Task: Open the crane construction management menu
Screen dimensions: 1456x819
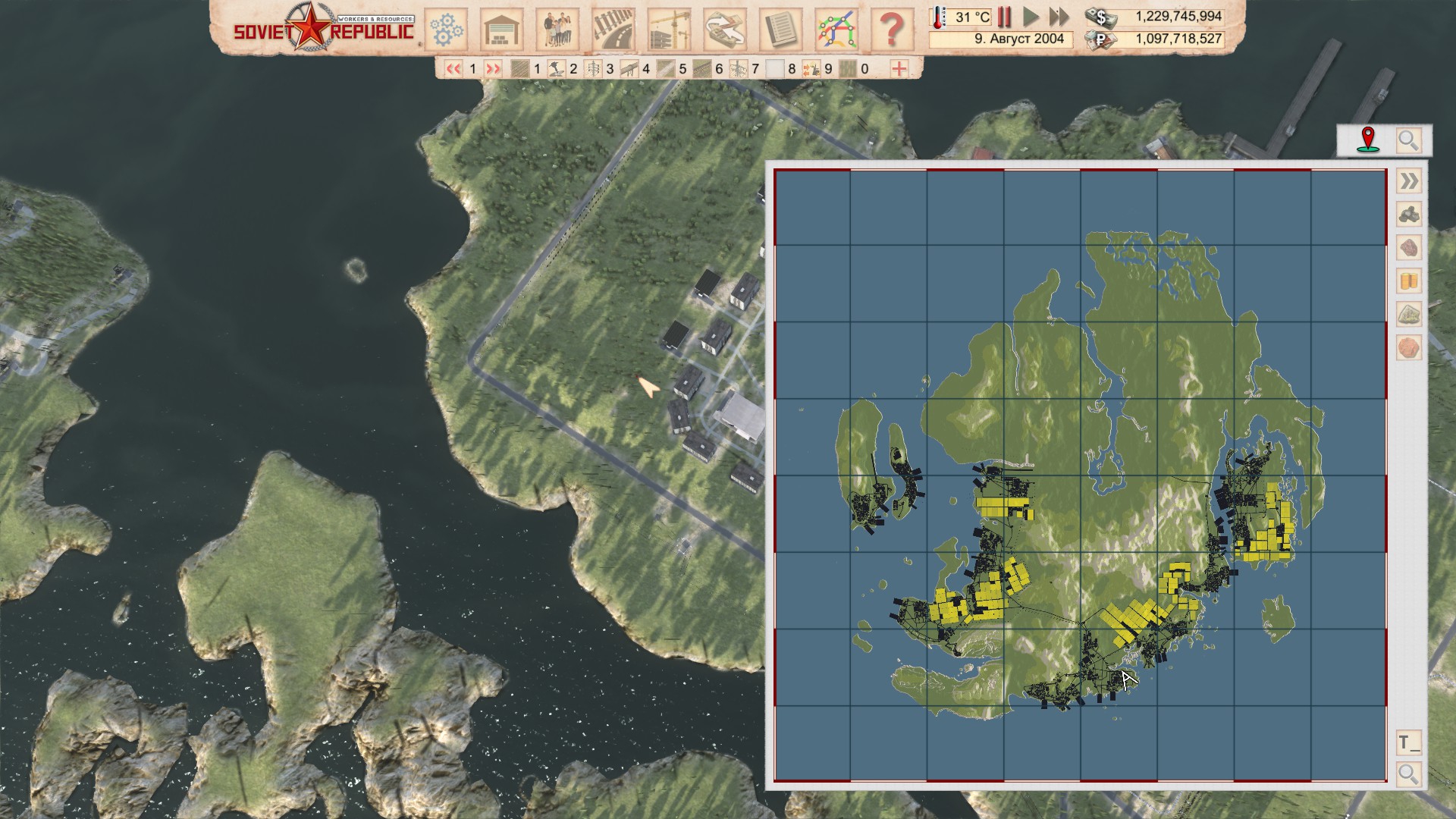Action: (670, 30)
